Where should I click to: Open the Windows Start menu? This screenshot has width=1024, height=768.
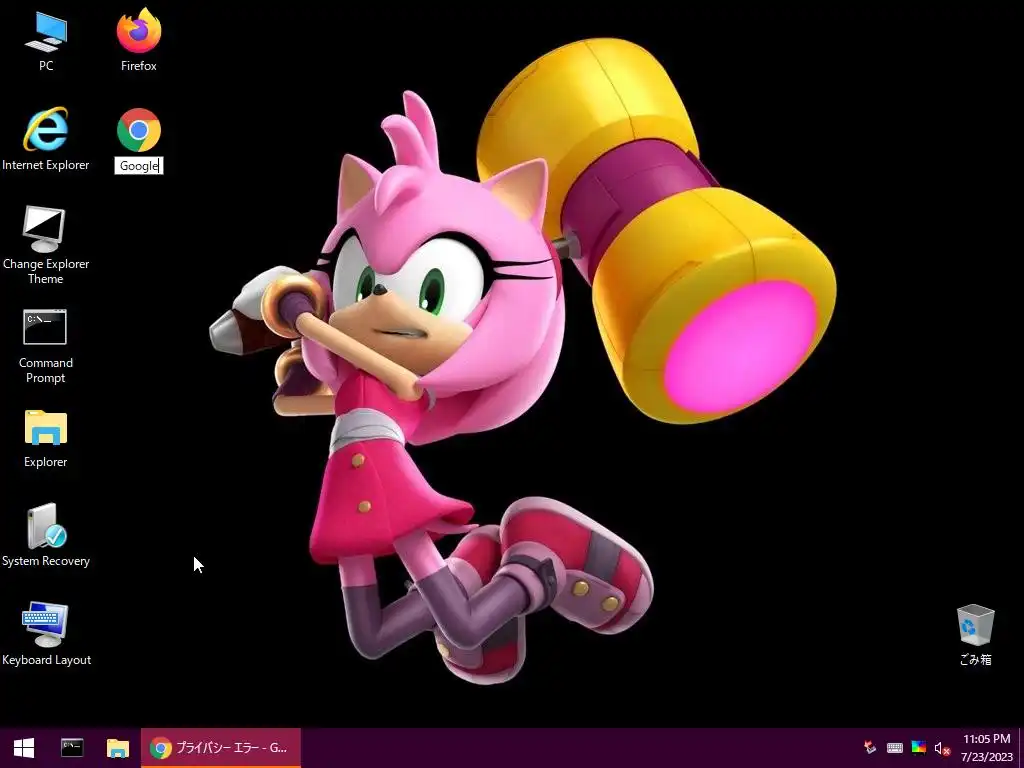[x=24, y=748]
